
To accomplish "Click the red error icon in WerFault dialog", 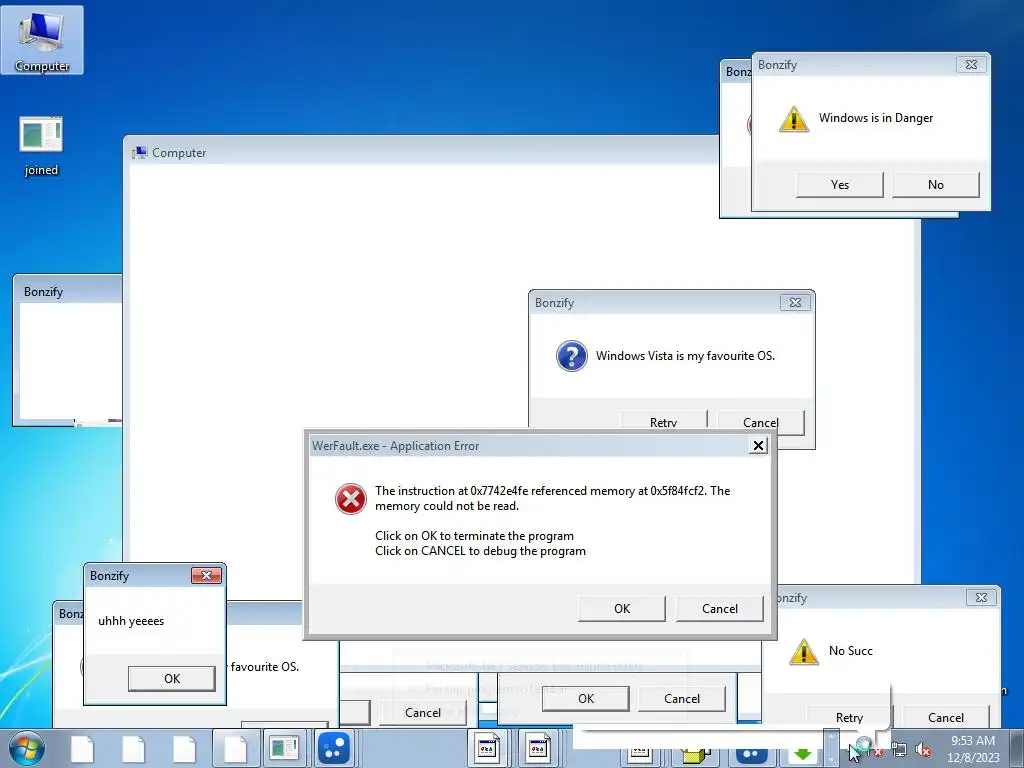I will (351, 499).
